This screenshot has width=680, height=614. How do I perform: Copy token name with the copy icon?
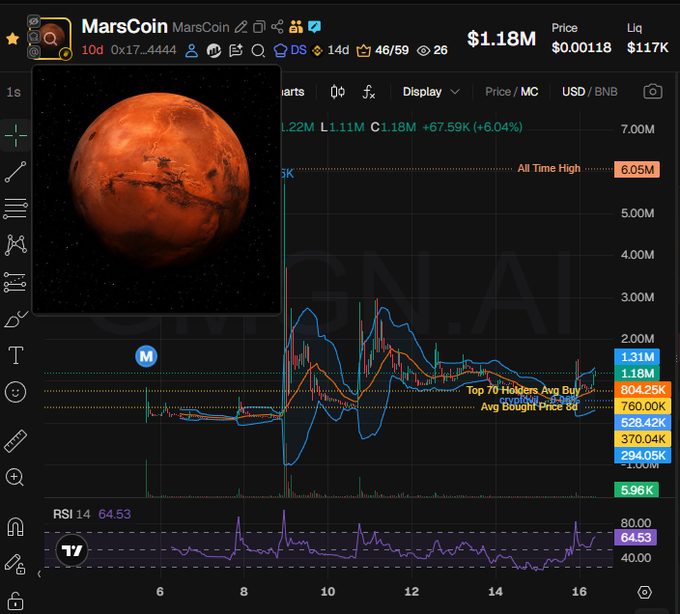(259, 27)
